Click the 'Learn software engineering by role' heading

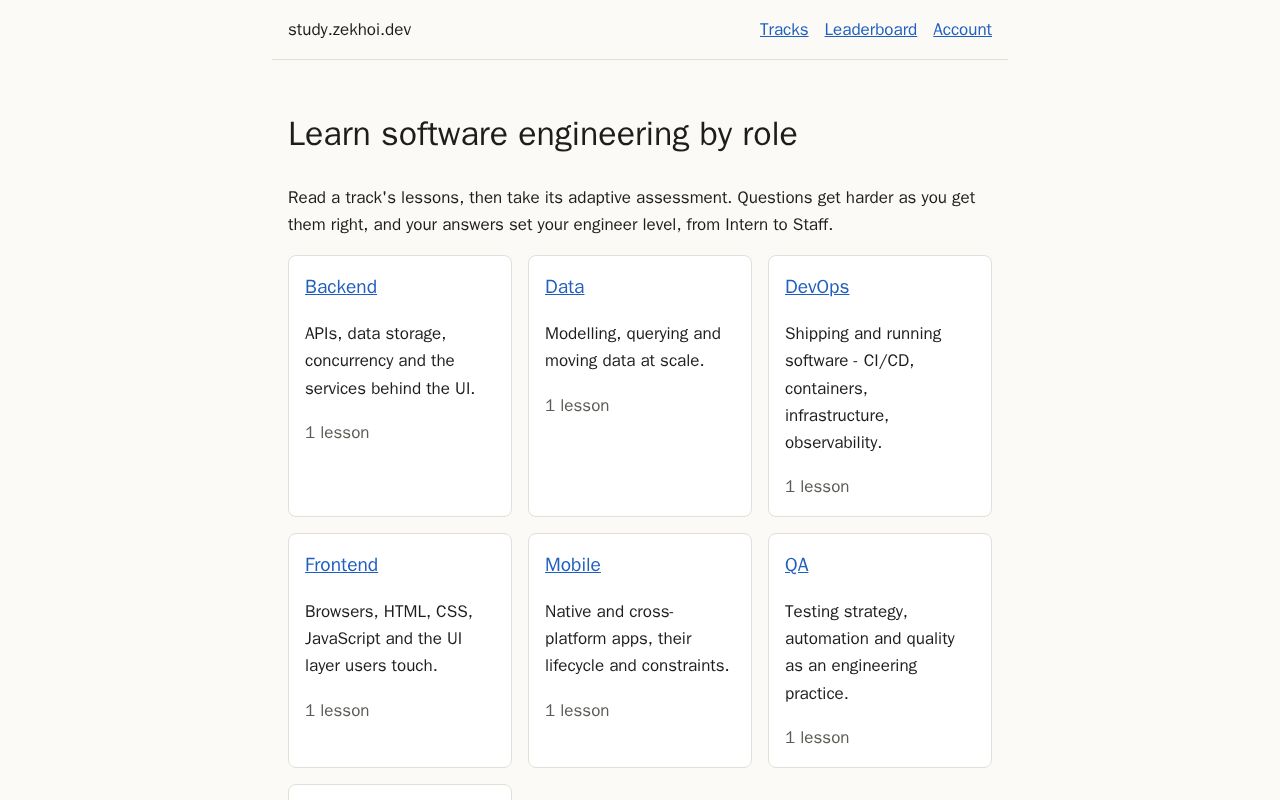(x=543, y=134)
